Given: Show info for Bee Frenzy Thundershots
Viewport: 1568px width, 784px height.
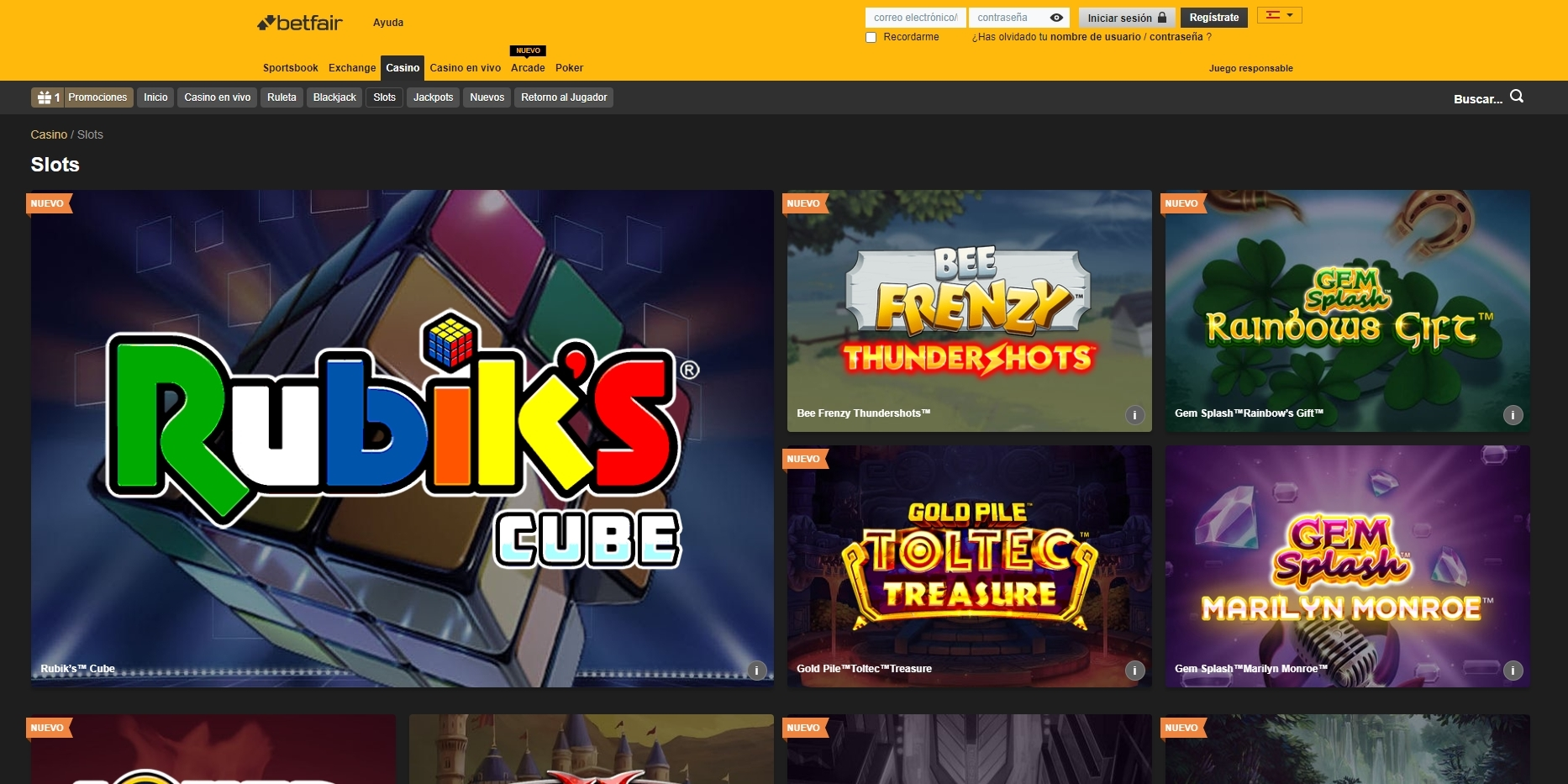Looking at the screenshot, I should pos(1134,414).
